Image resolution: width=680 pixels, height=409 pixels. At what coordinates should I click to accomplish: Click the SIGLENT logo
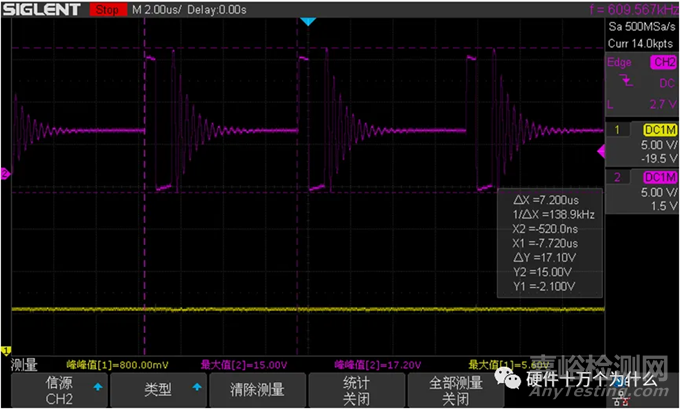(x=43, y=9)
